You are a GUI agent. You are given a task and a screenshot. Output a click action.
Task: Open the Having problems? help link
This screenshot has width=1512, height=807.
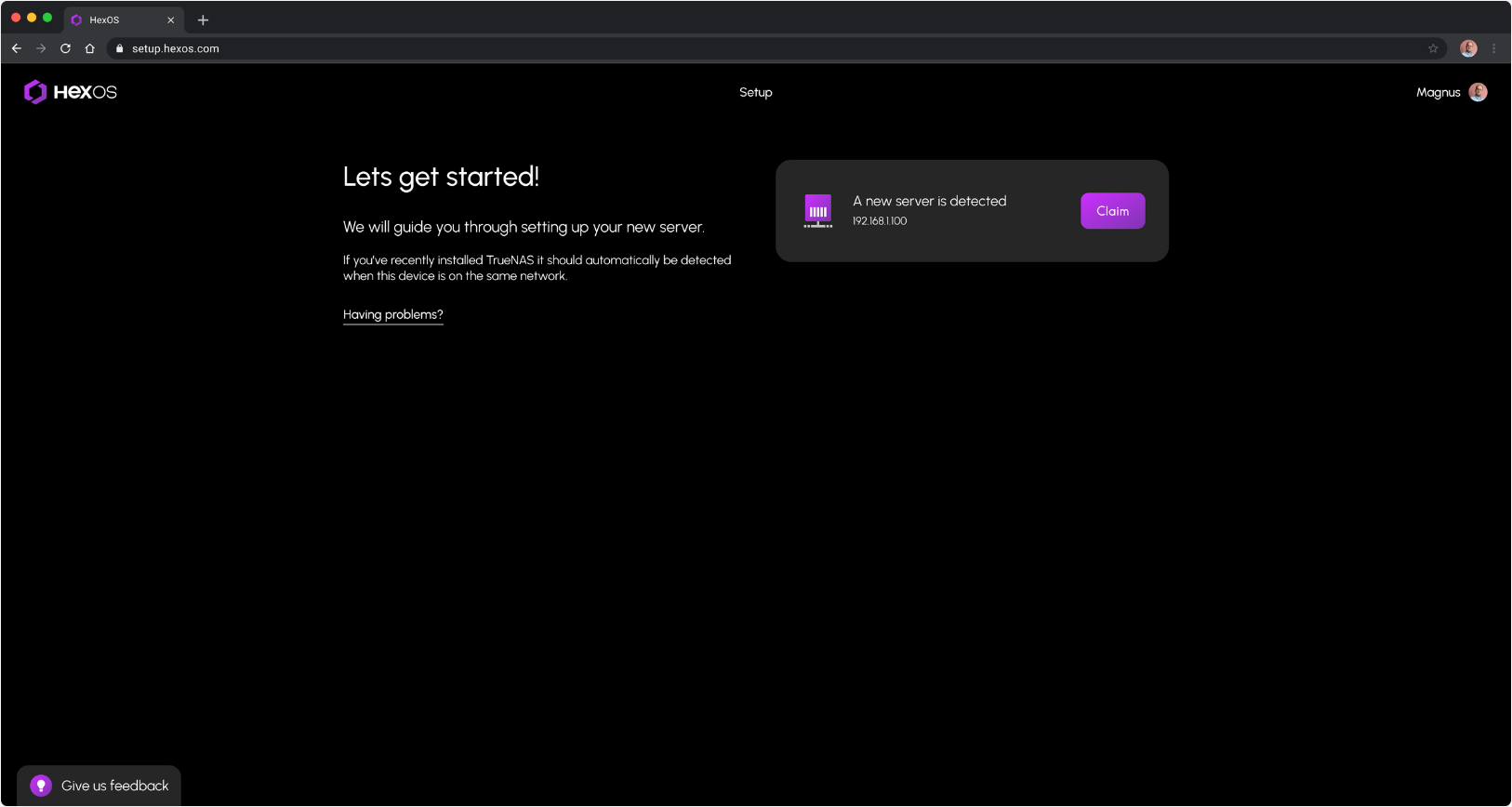click(x=393, y=315)
